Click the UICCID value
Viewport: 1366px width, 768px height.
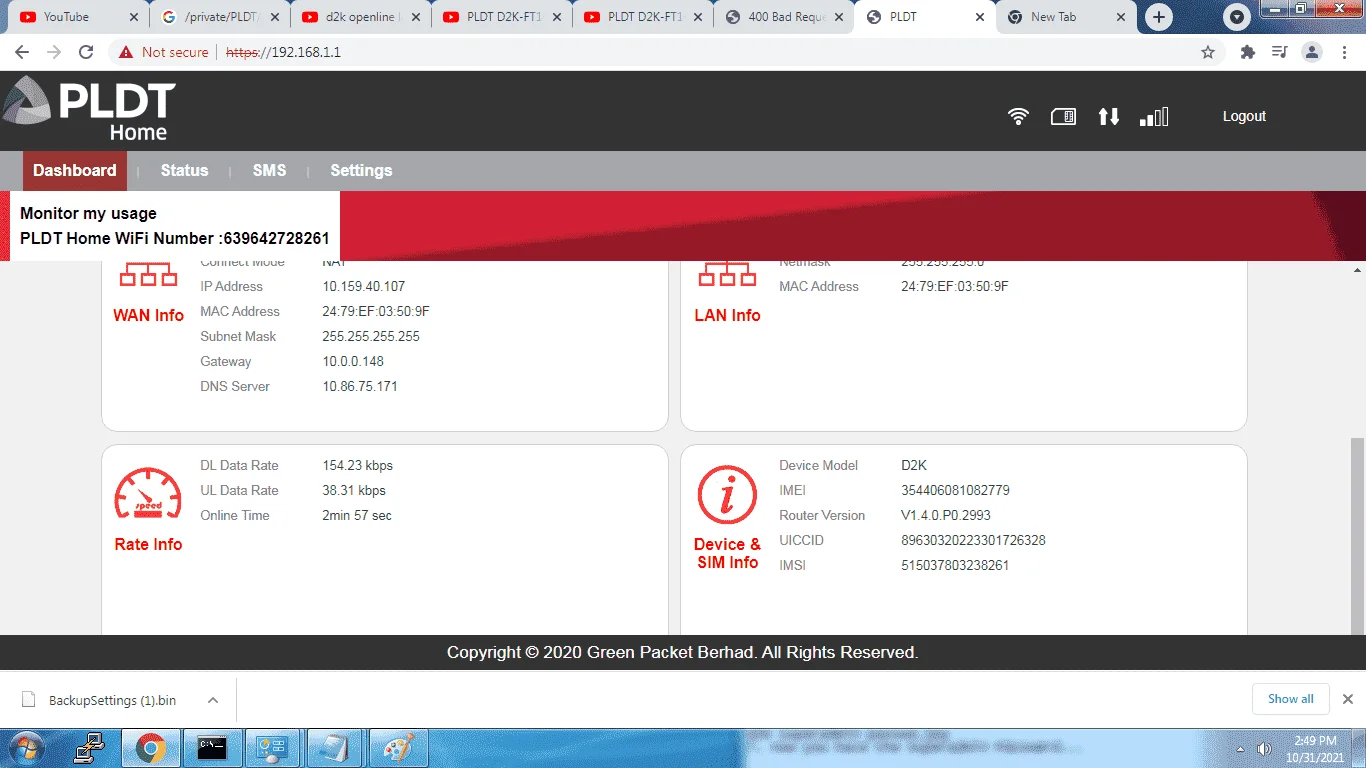tap(973, 540)
